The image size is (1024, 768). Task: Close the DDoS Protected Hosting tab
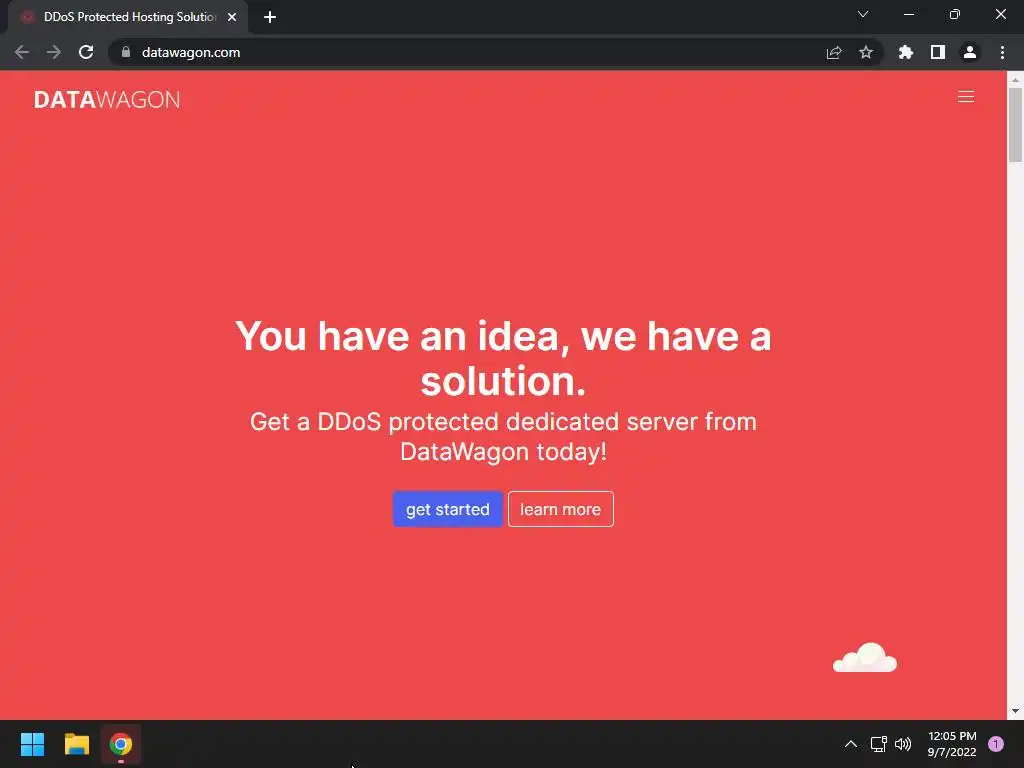click(x=232, y=17)
